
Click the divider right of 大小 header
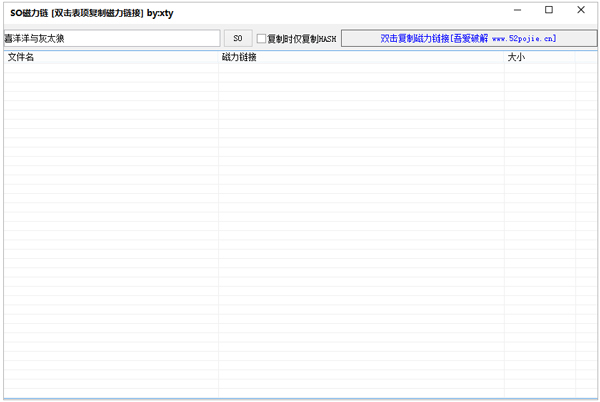click(x=575, y=57)
